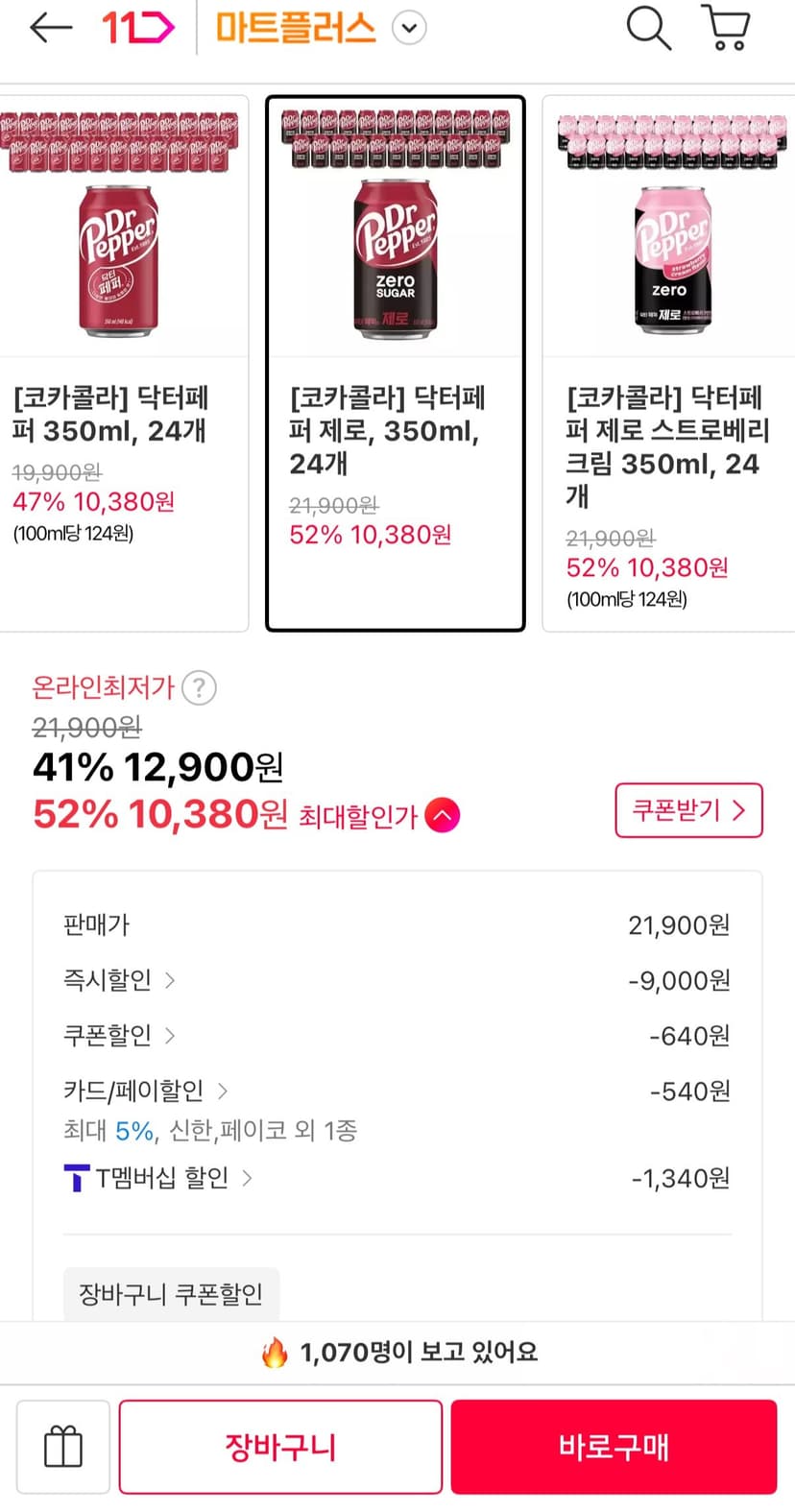The height and width of the screenshot is (1512, 795).
Task: Expand the 마트플러스 dropdown arrow
Action: 410,28
